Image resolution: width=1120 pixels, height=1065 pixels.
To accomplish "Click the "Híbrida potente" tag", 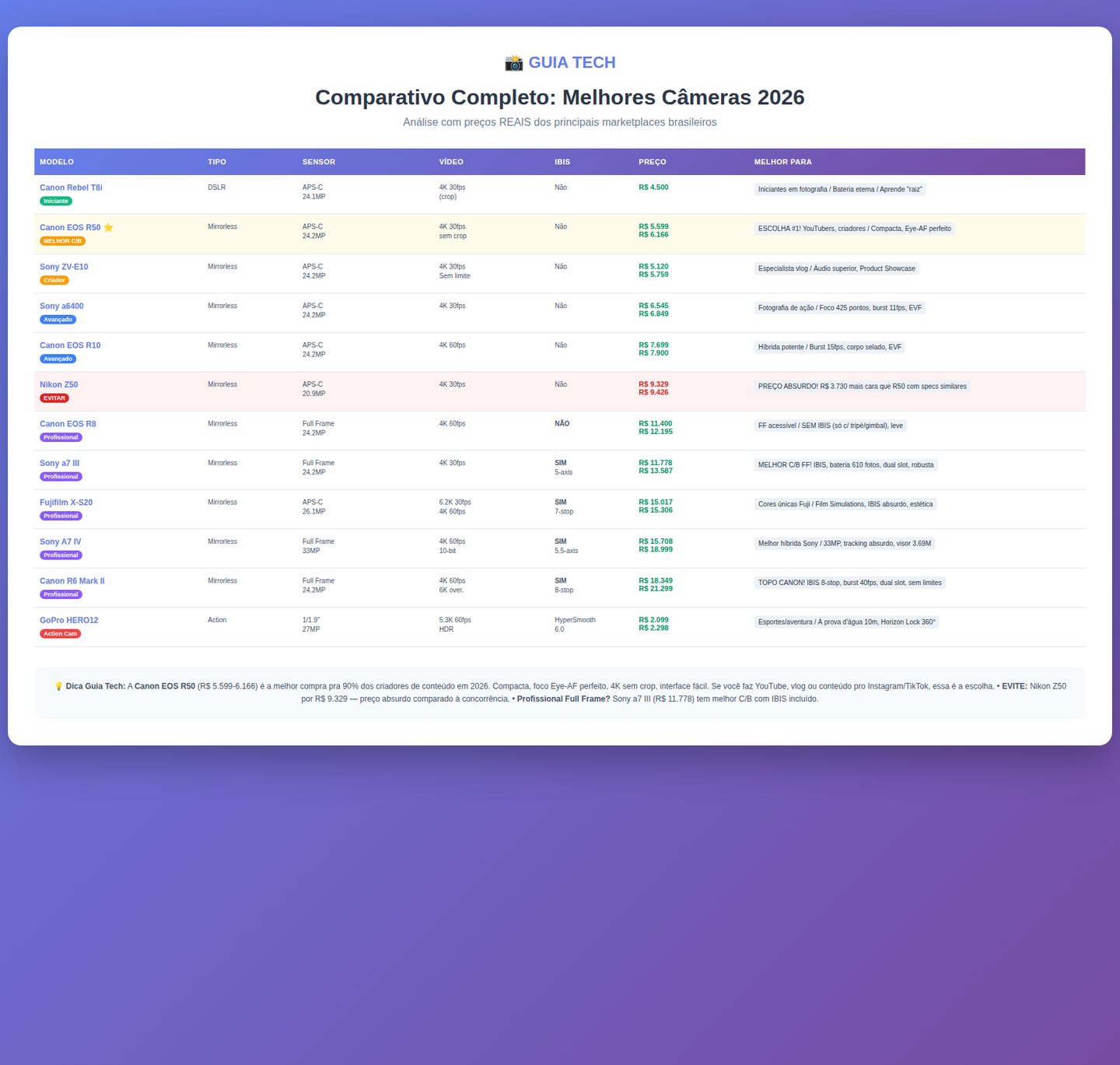I will (x=830, y=347).
